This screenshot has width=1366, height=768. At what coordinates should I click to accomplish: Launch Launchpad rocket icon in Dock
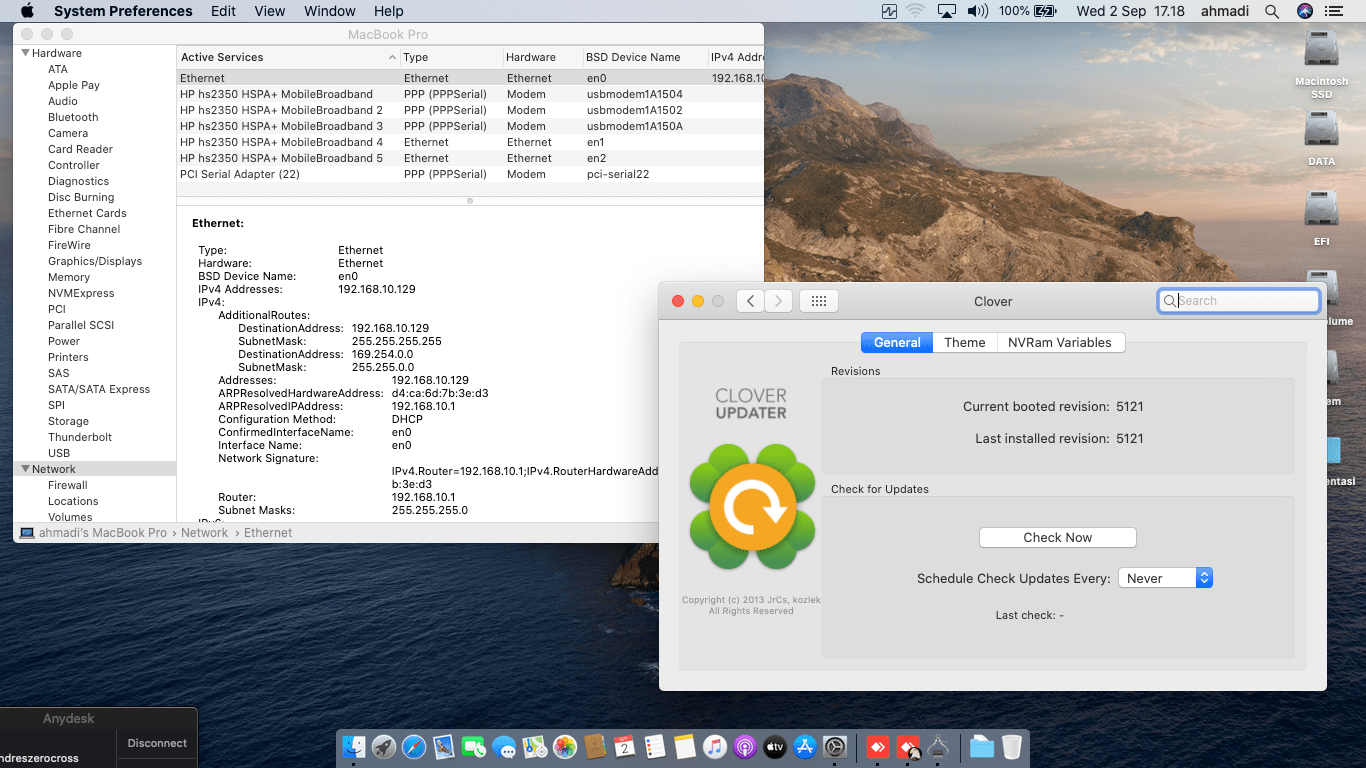(x=384, y=746)
